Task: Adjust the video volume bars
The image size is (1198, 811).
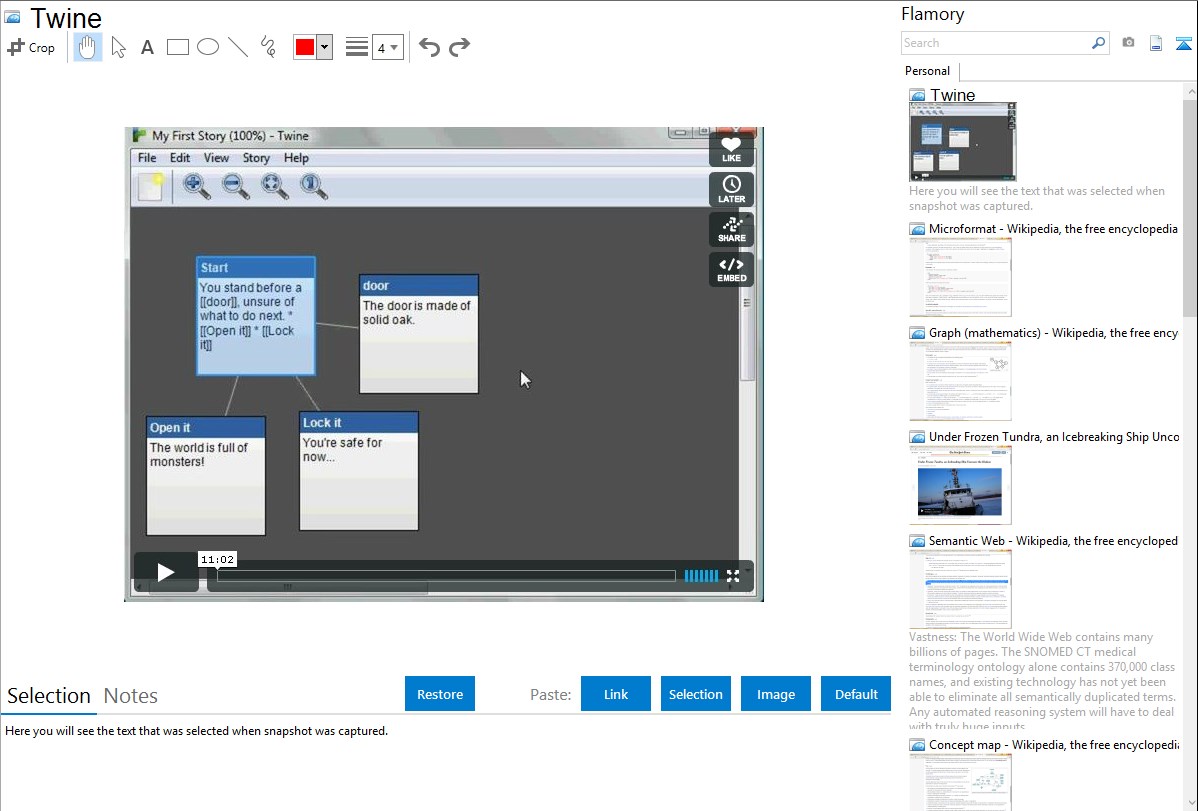Action: coord(701,576)
